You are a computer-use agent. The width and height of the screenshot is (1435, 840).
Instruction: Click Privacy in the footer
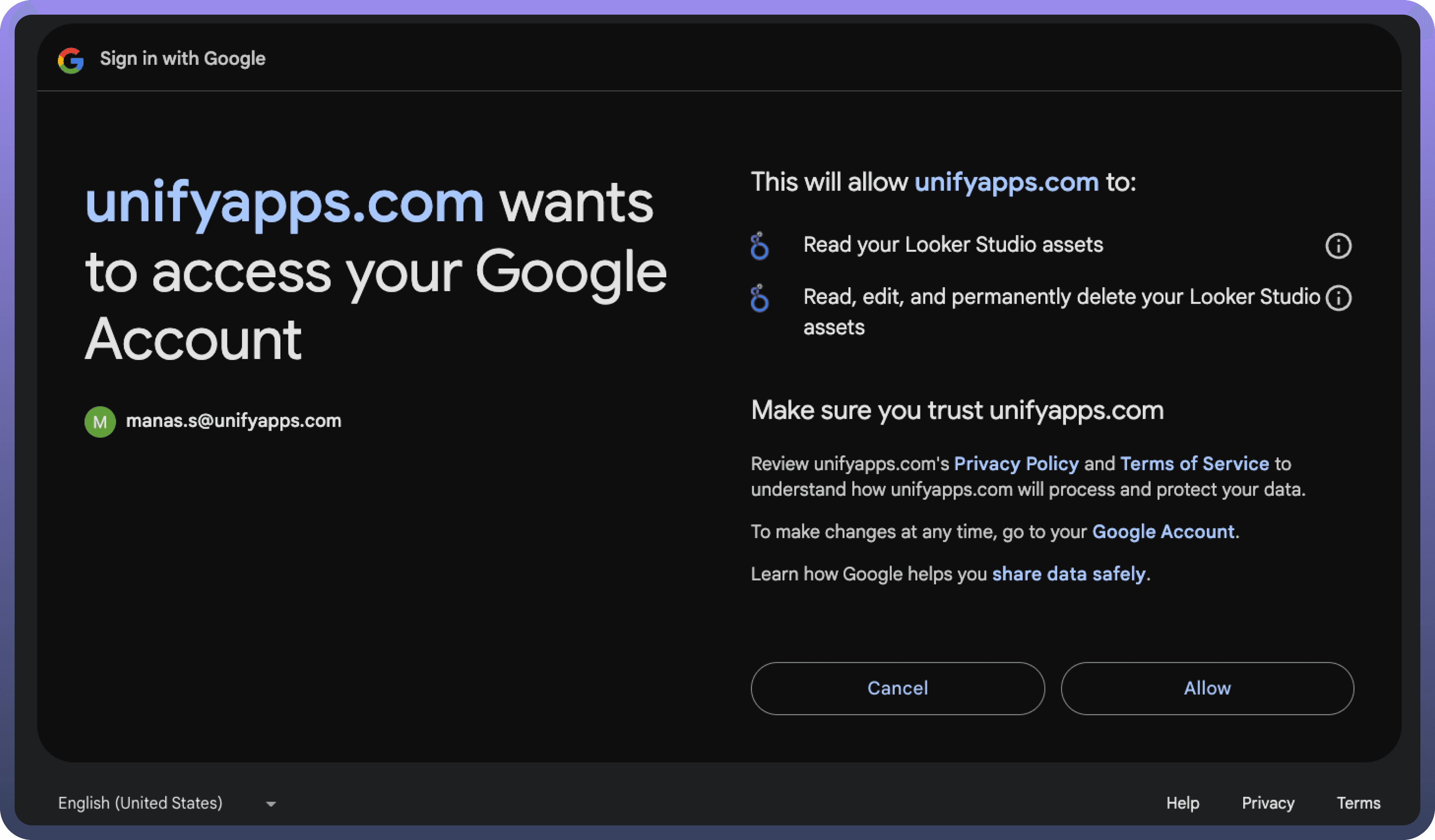pos(1268,803)
